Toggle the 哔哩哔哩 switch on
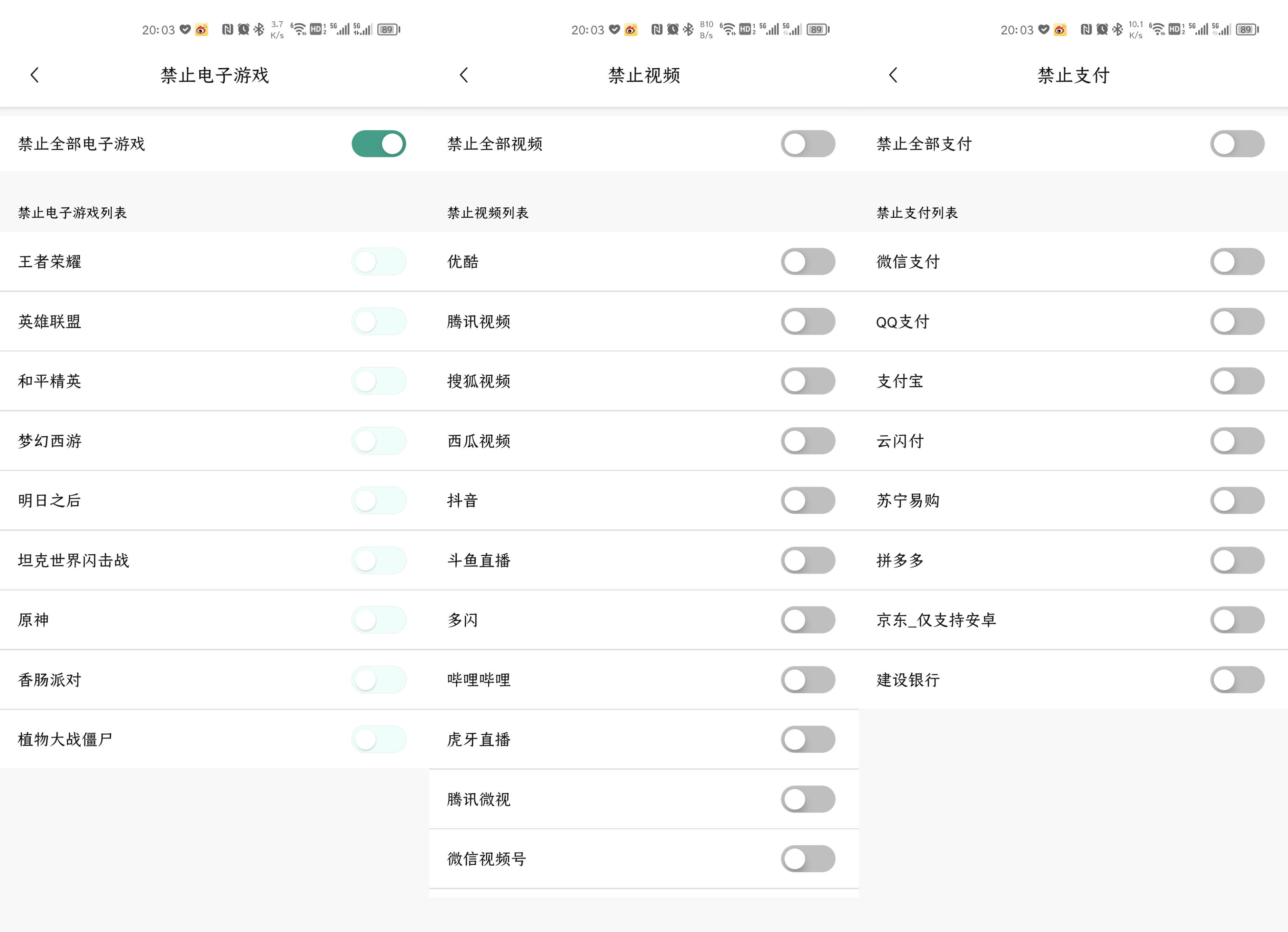The image size is (1288, 932). (x=808, y=680)
